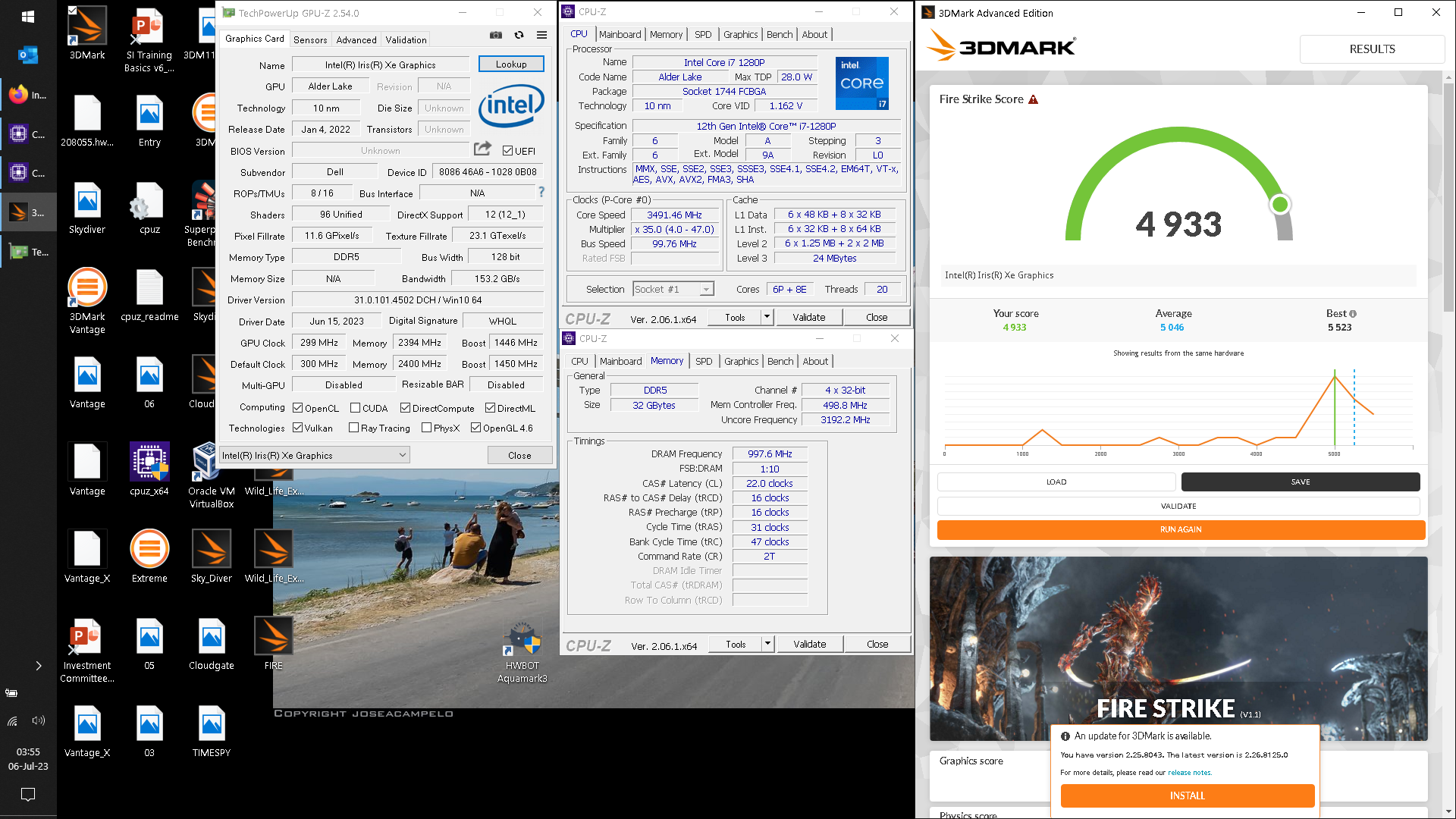This screenshot has height=819, width=1456.
Task: Click Validate in upper CPU-Z window
Action: click(809, 317)
